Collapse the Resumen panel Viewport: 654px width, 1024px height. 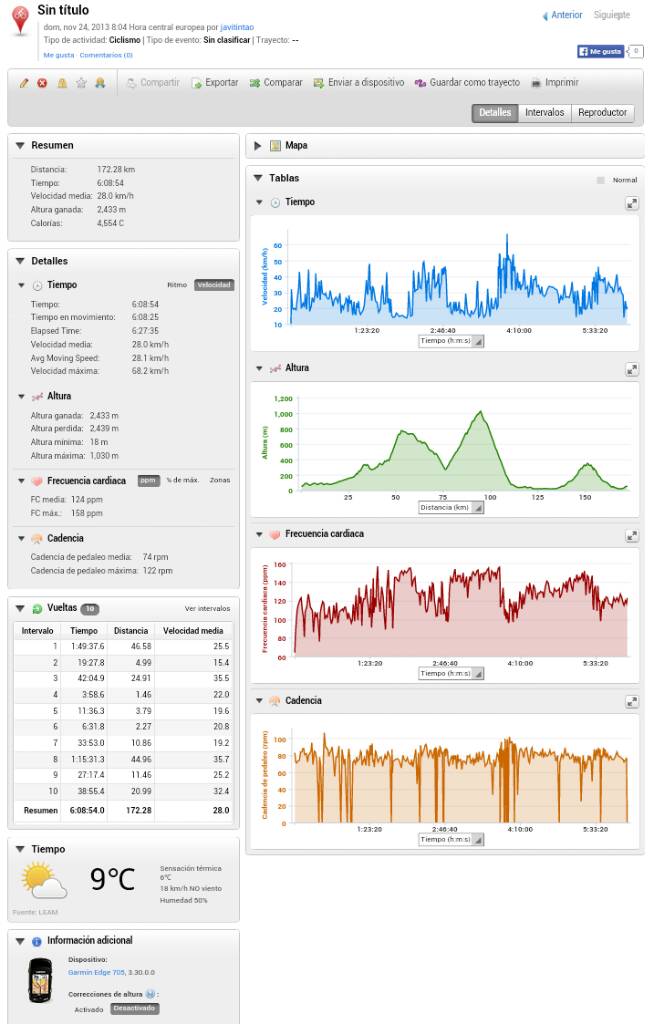(x=20, y=146)
